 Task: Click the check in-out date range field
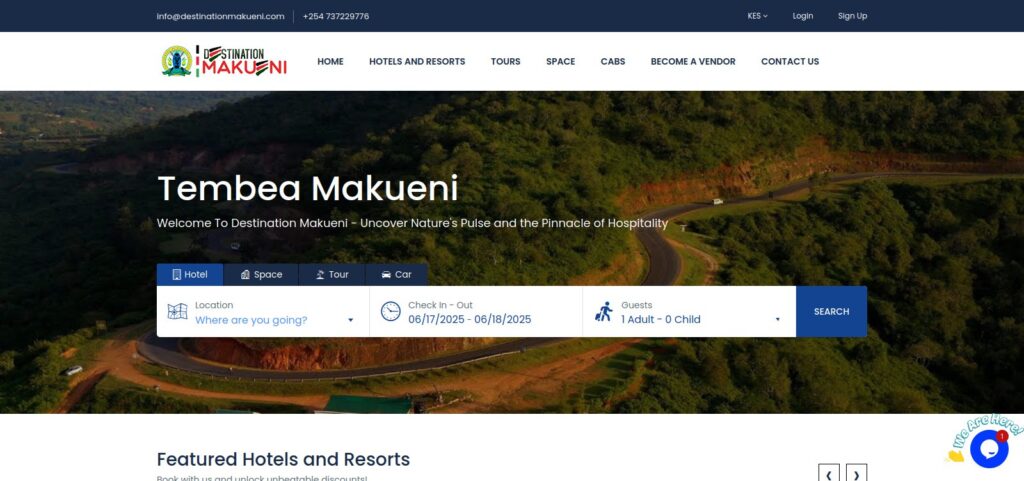475,311
